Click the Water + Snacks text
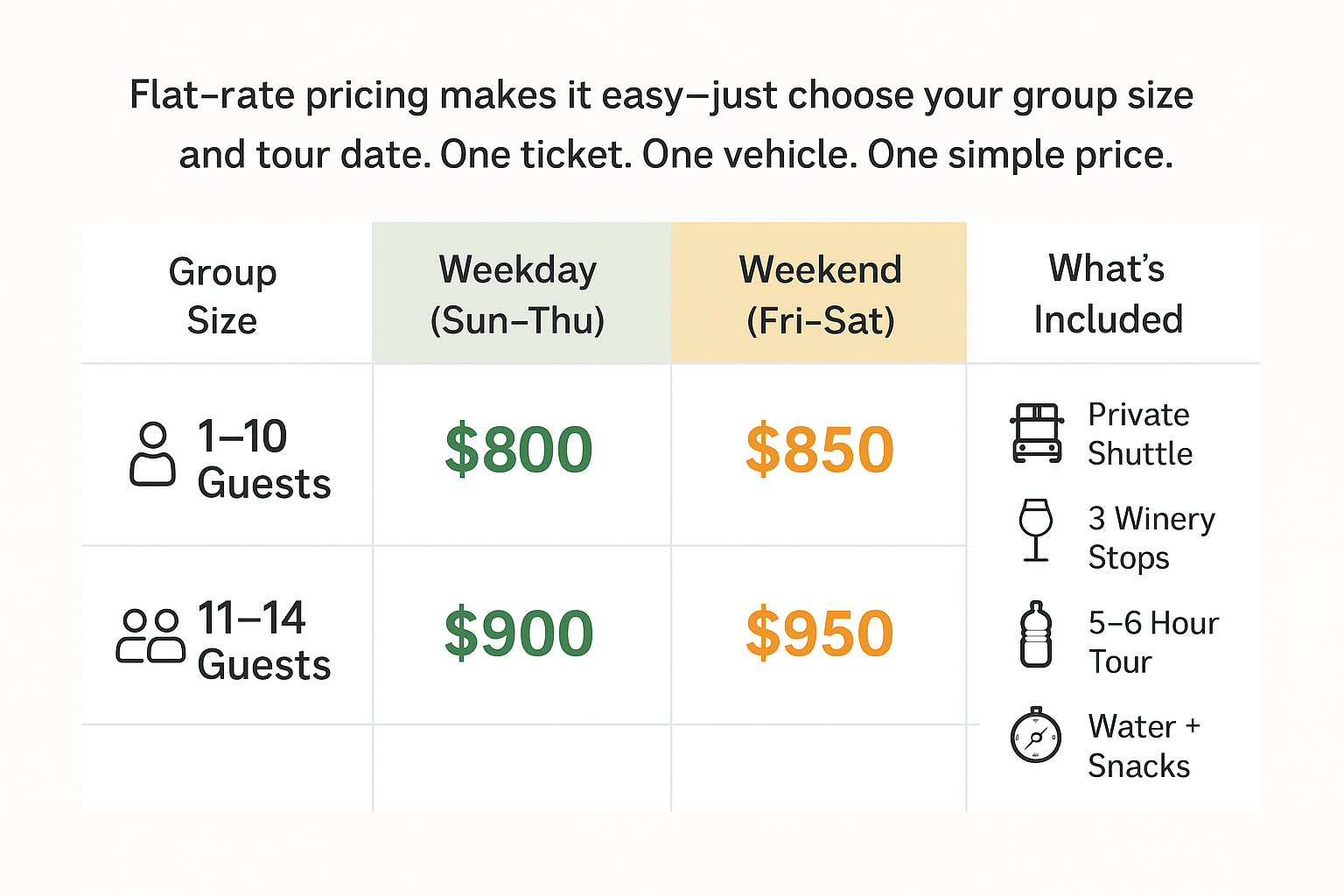 [x=1144, y=746]
